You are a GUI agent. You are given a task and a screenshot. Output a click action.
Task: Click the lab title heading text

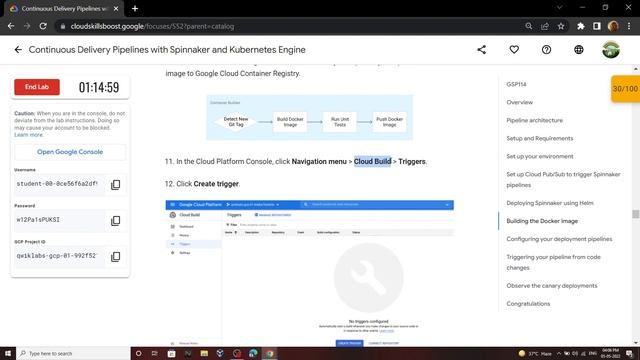point(167,50)
